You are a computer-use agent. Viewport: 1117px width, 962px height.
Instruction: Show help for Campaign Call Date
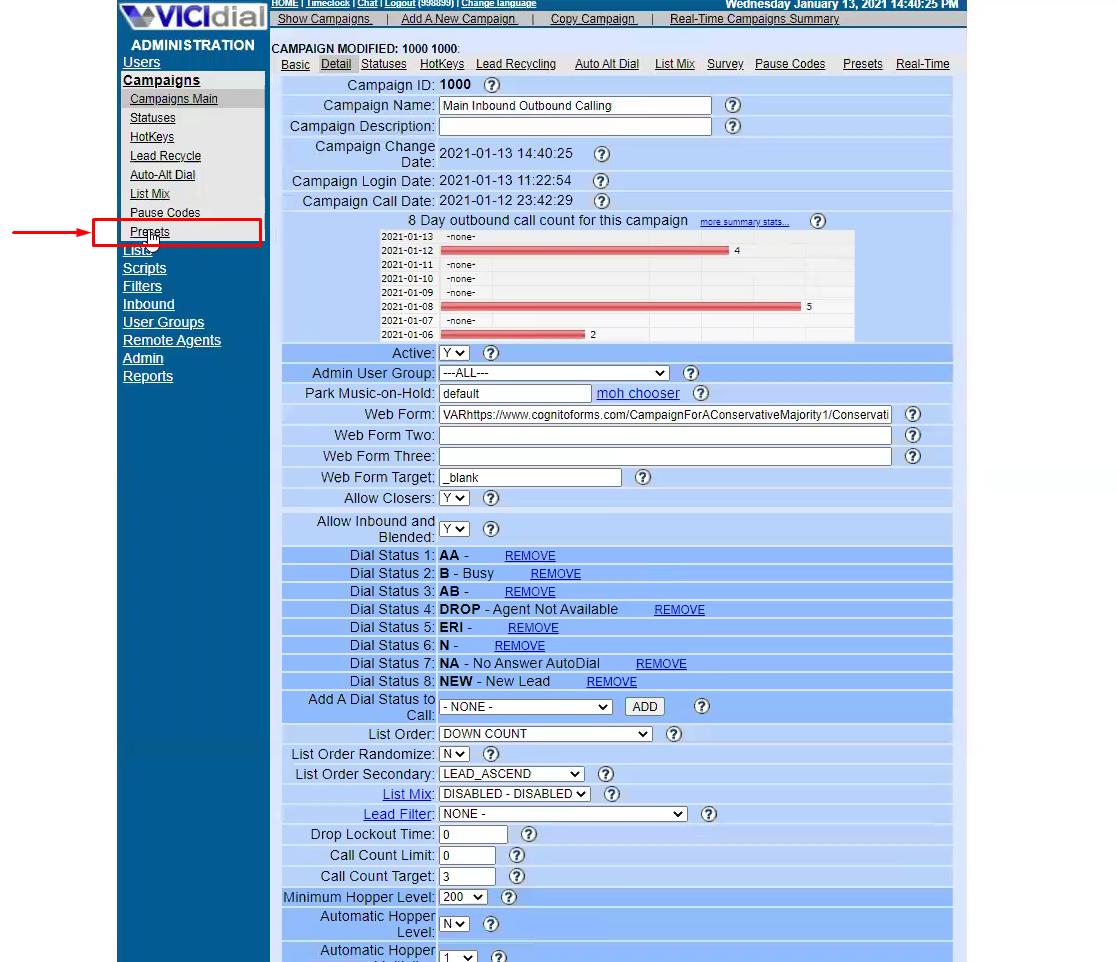pos(601,201)
